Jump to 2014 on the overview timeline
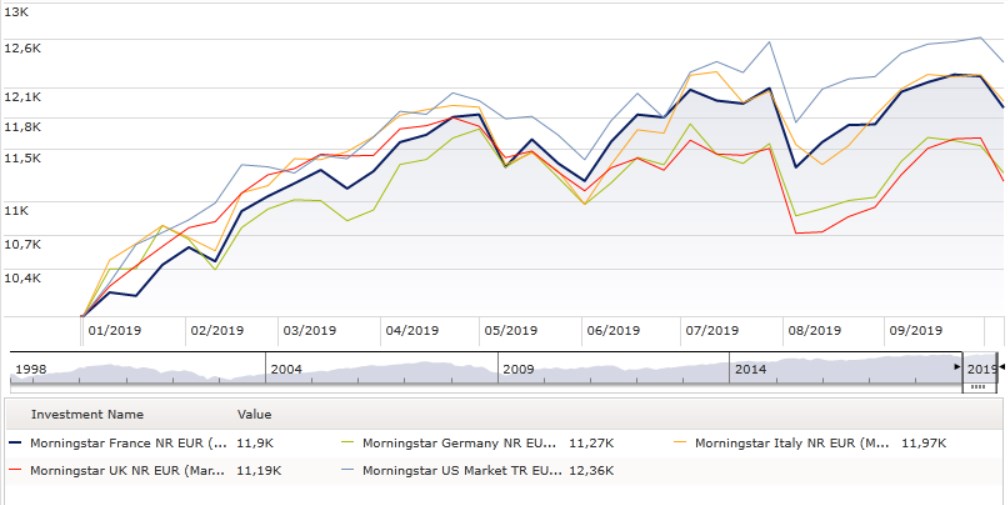Image resolution: width=1008 pixels, height=505 pixels. [x=750, y=369]
